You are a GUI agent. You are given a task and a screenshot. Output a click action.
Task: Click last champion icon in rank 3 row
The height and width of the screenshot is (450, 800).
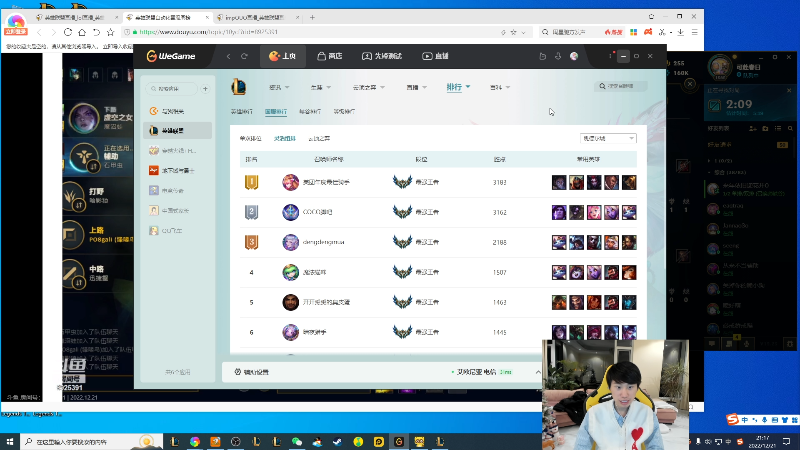629,242
